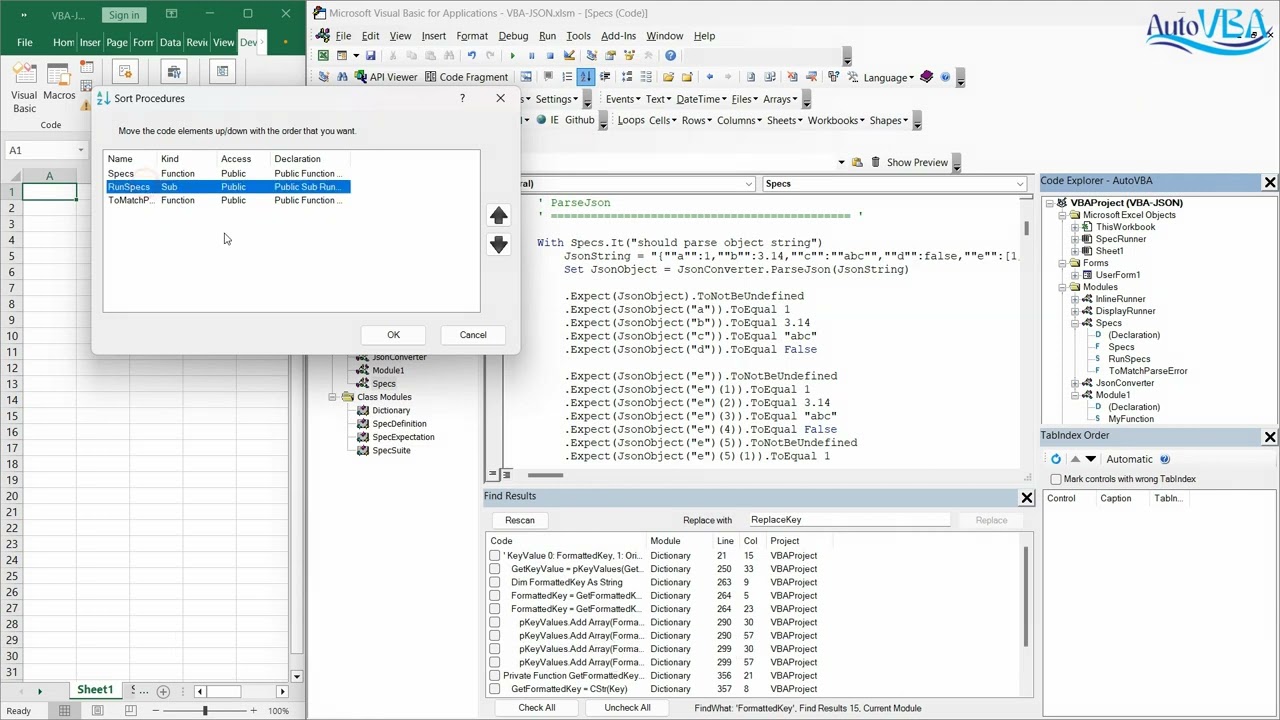Click the Rescan button in Find Results
Image resolution: width=1280 pixels, height=720 pixels.
point(519,520)
